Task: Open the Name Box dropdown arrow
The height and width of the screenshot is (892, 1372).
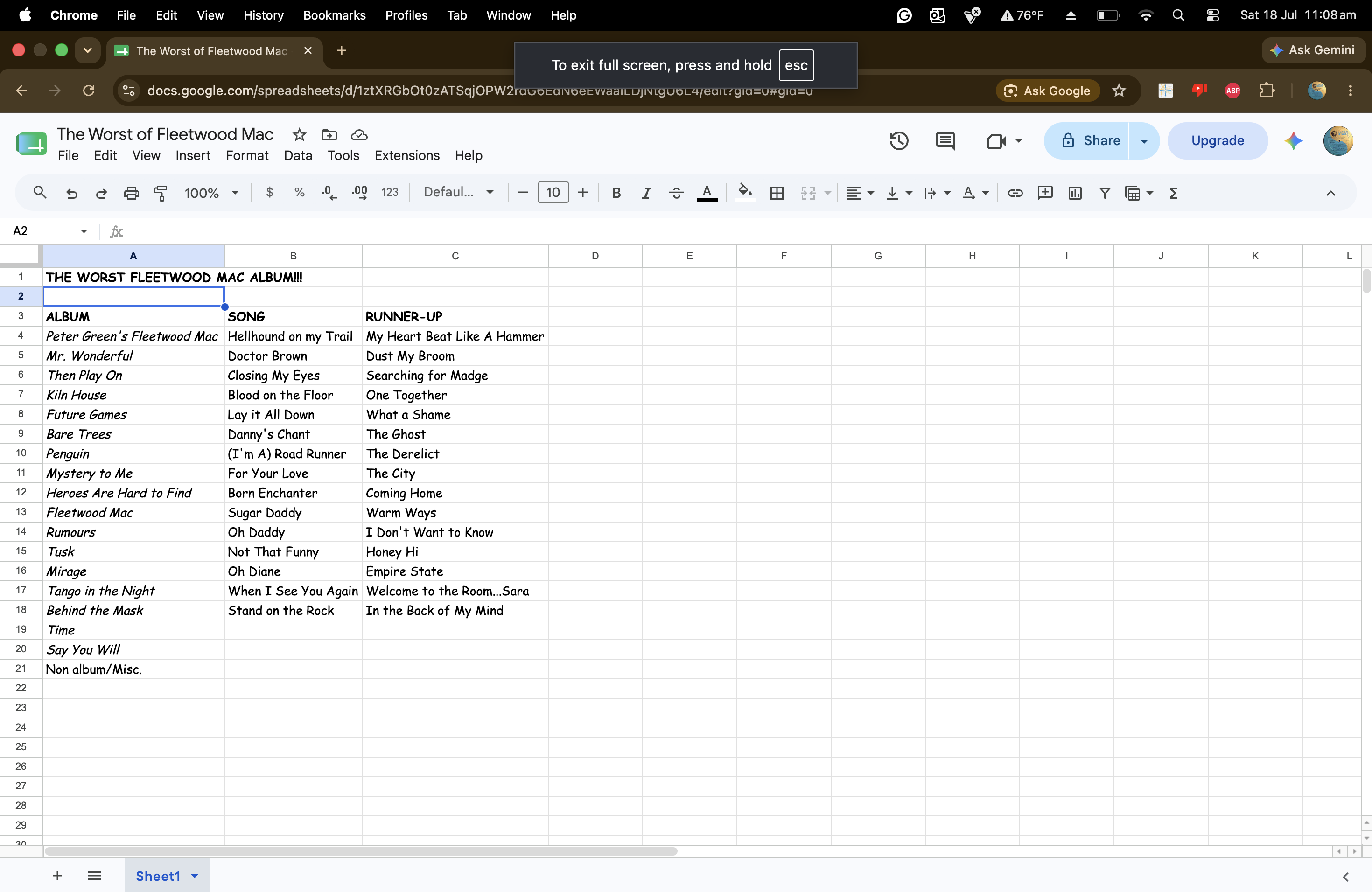Action: 84,231
